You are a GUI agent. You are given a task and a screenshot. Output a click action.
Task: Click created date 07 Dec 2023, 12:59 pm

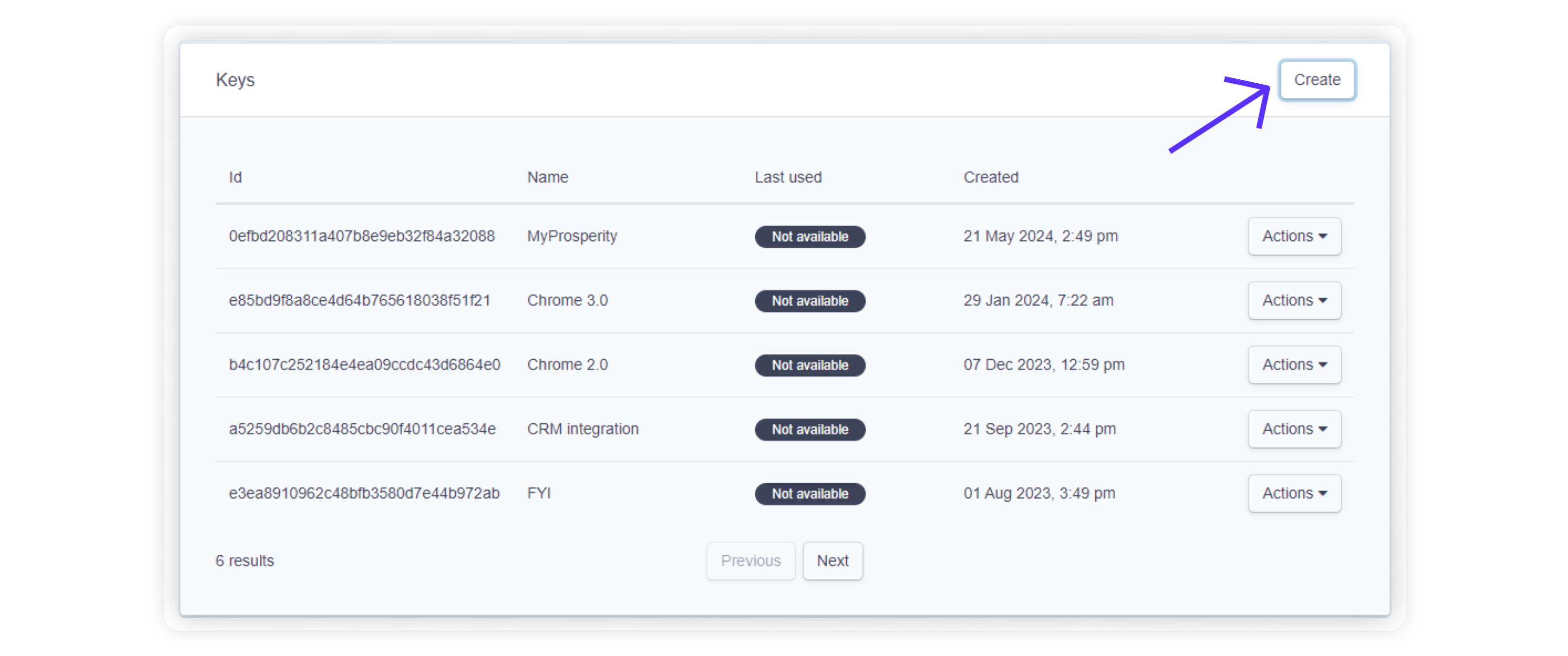pos(1044,365)
